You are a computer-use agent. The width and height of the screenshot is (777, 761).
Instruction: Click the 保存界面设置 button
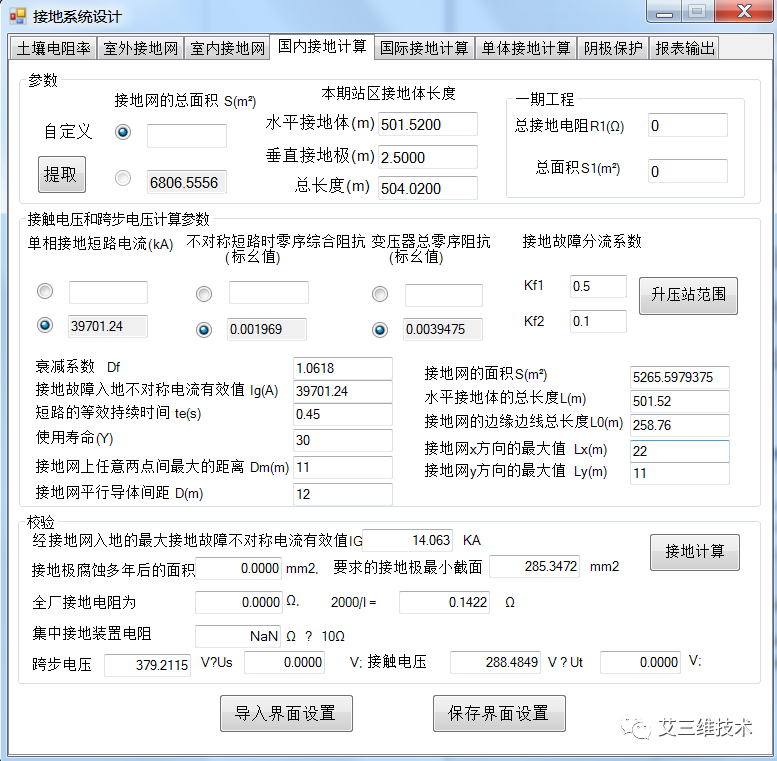(499, 713)
